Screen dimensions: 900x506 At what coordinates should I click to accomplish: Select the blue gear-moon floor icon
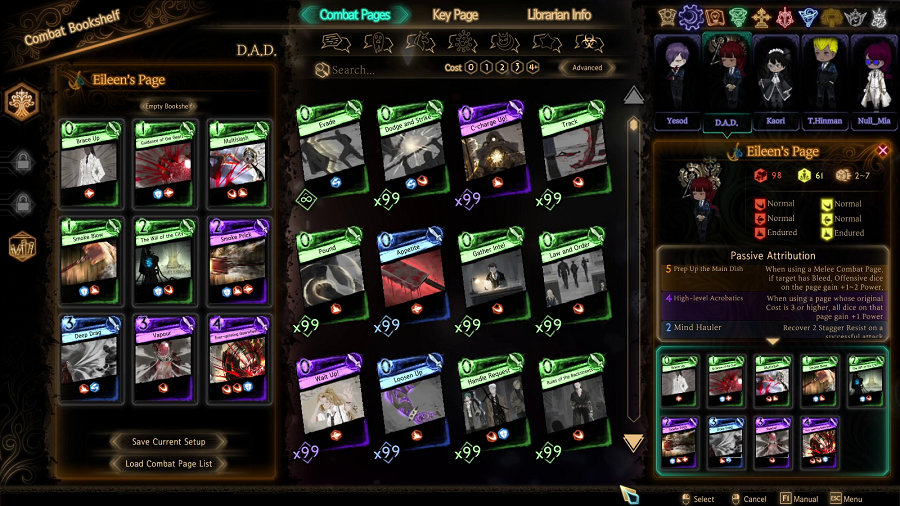tap(690, 17)
